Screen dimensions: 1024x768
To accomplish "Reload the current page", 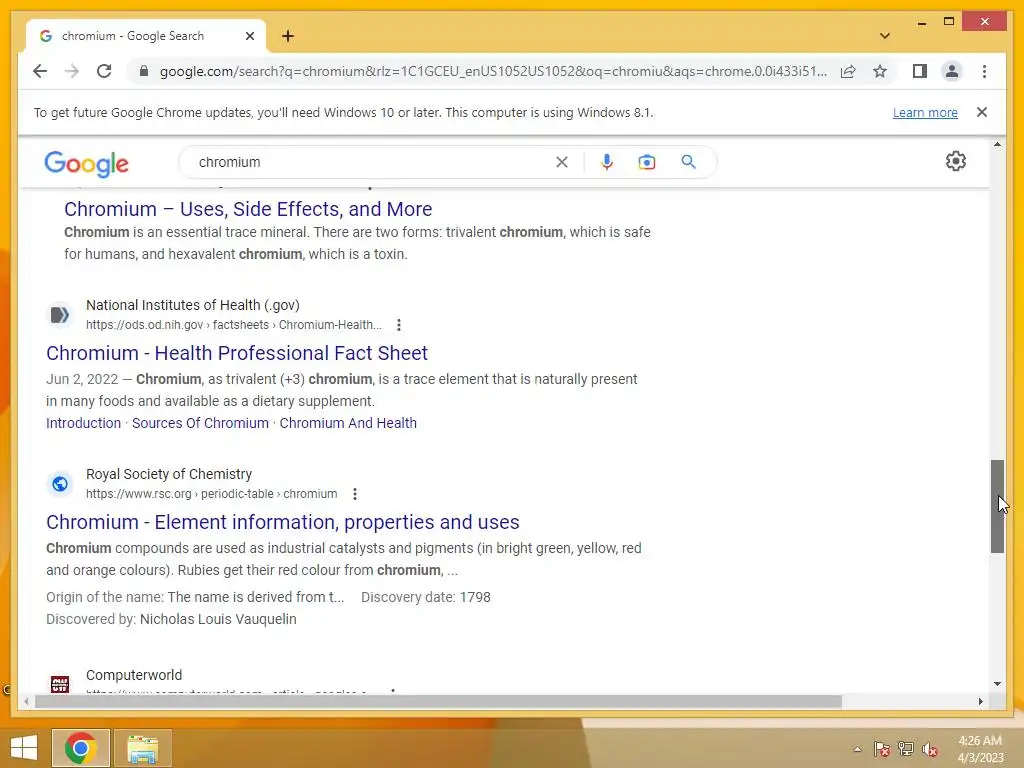I will [x=104, y=71].
